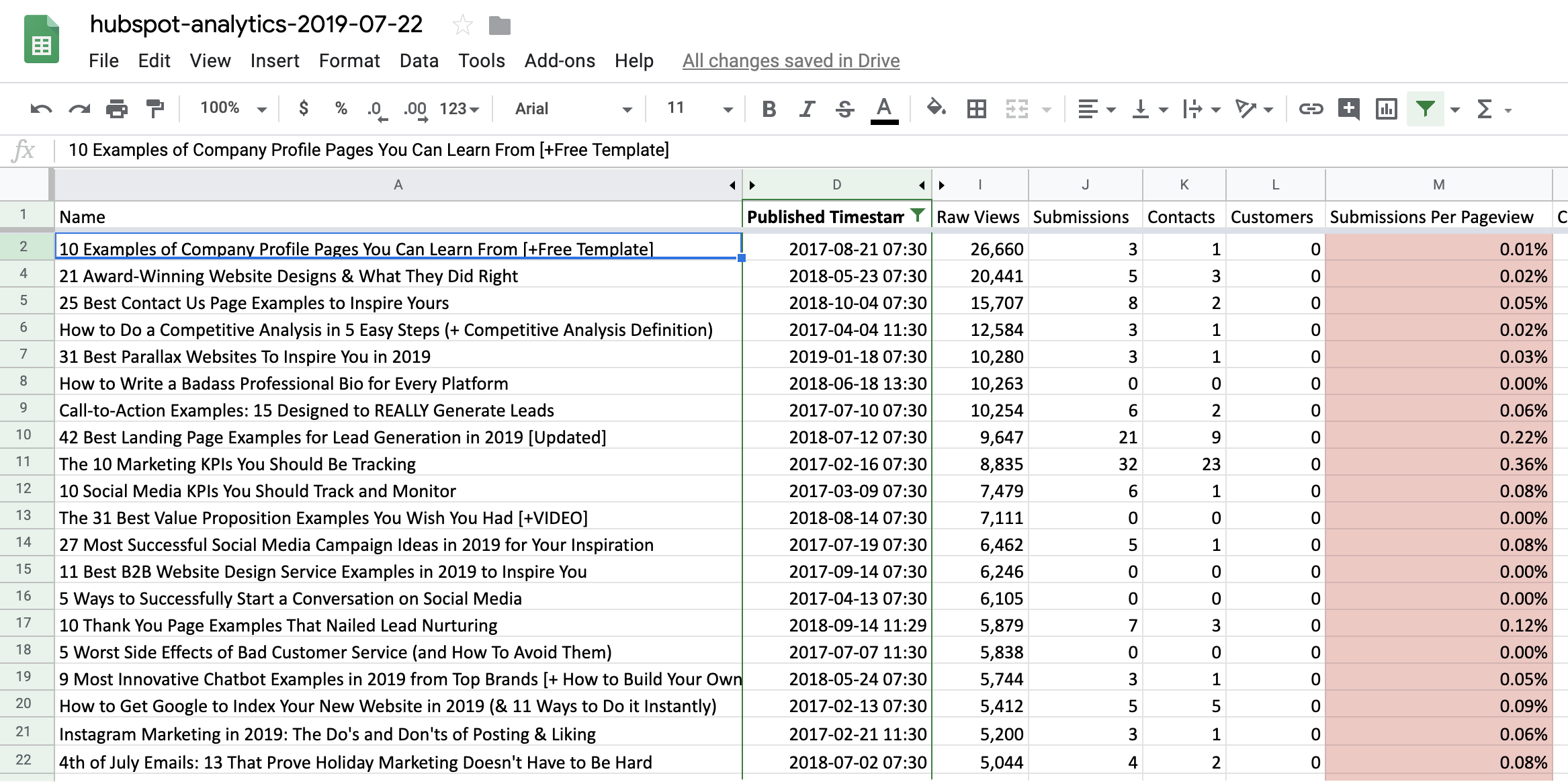The image size is (1568, 782).
Task: Open the Add-ons menu
Action: point(559,61)
